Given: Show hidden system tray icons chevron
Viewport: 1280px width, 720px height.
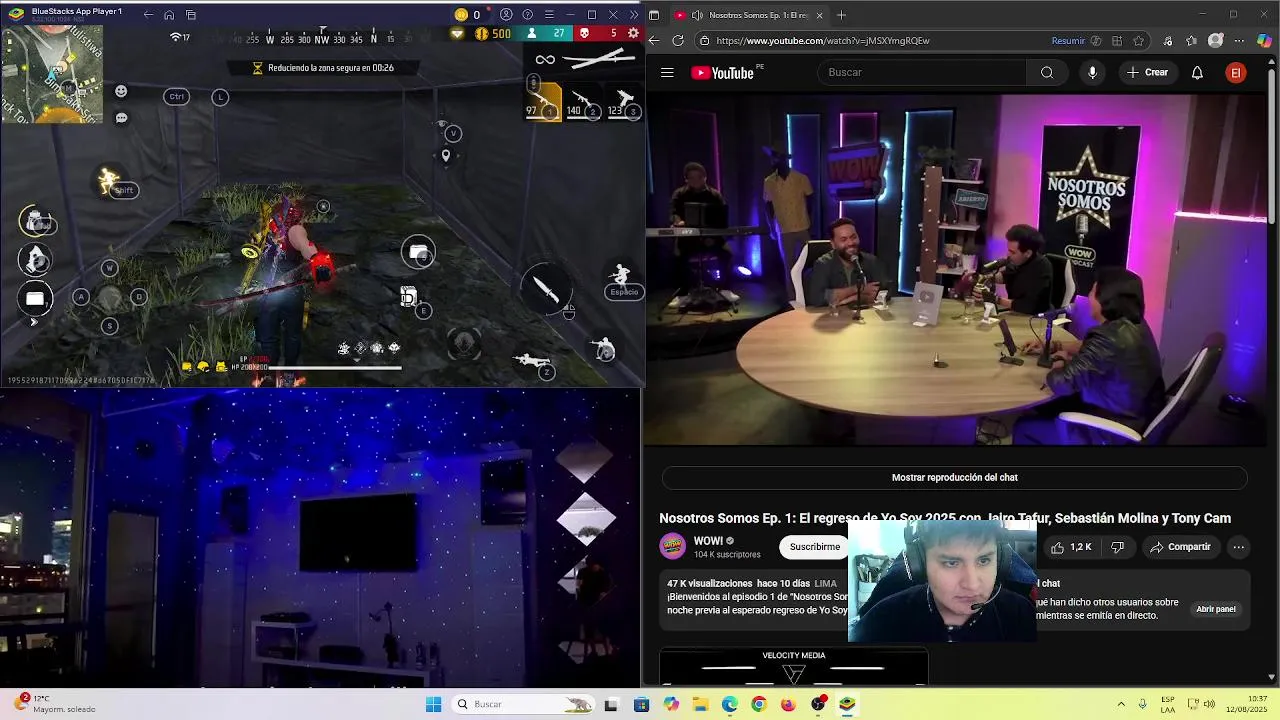Looking at the screenshot, I should (1121, 704).
